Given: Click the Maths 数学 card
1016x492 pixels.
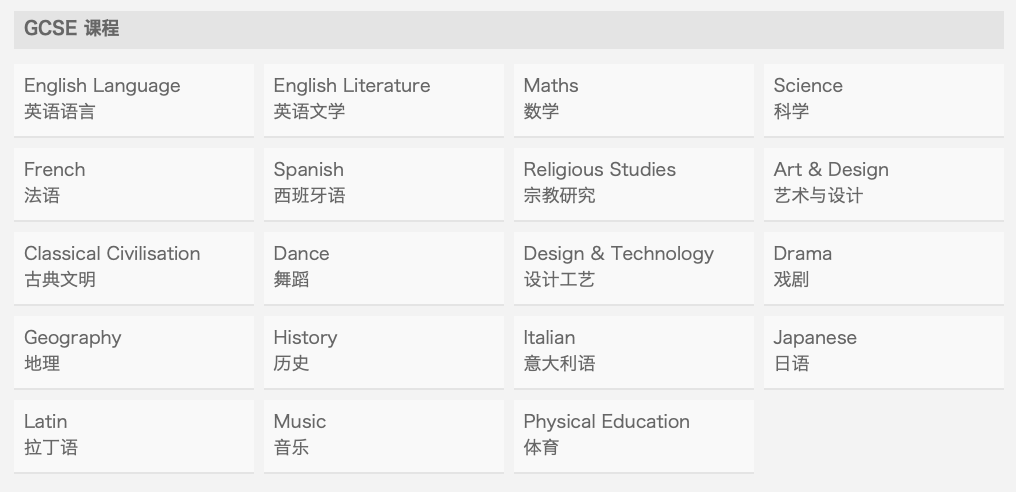Looking at the screenshot, I should click(x=634, y=100).
